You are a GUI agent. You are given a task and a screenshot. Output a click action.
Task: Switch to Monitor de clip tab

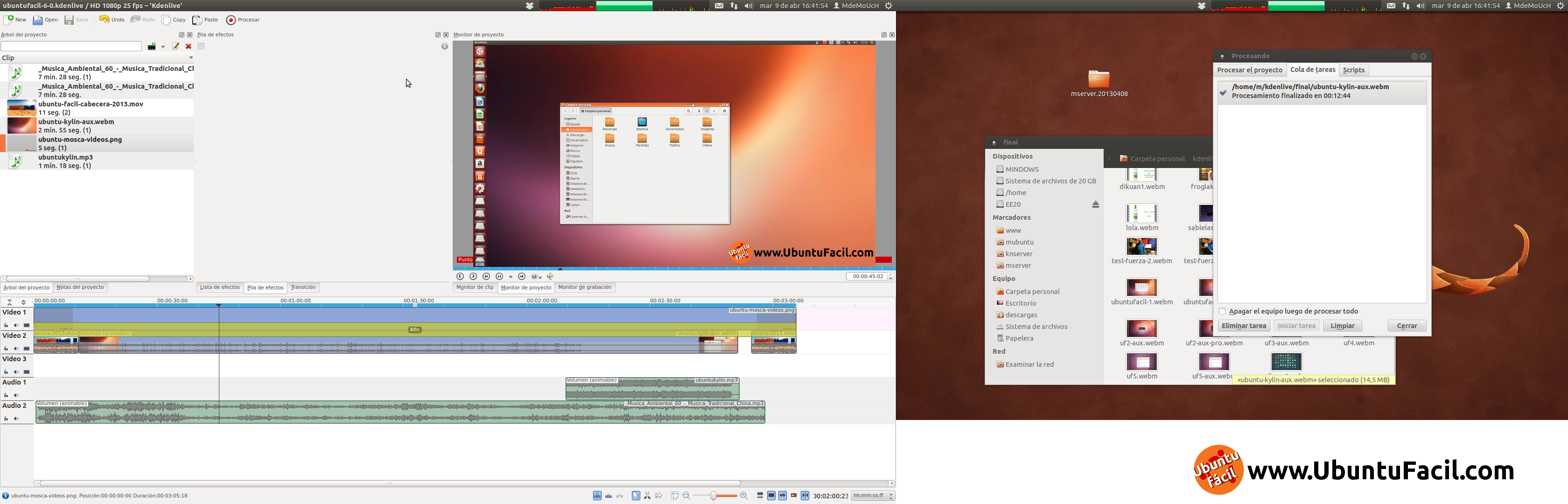(475, 287)
